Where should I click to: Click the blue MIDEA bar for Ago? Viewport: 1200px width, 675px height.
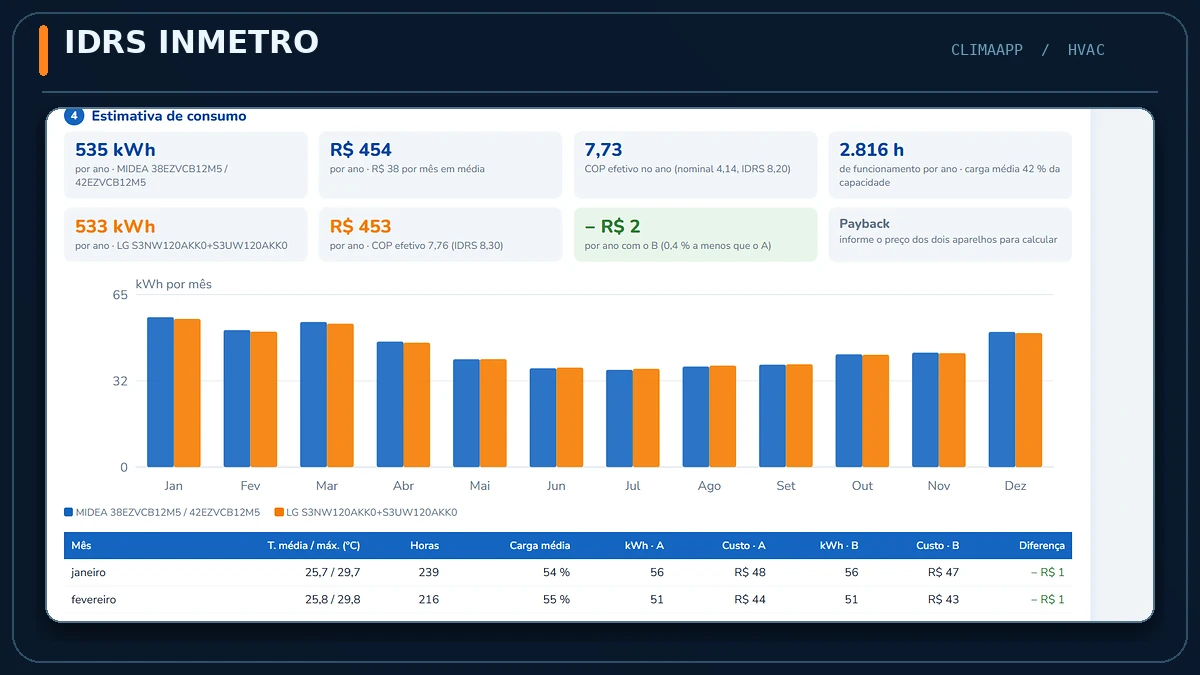coord(696,417)
